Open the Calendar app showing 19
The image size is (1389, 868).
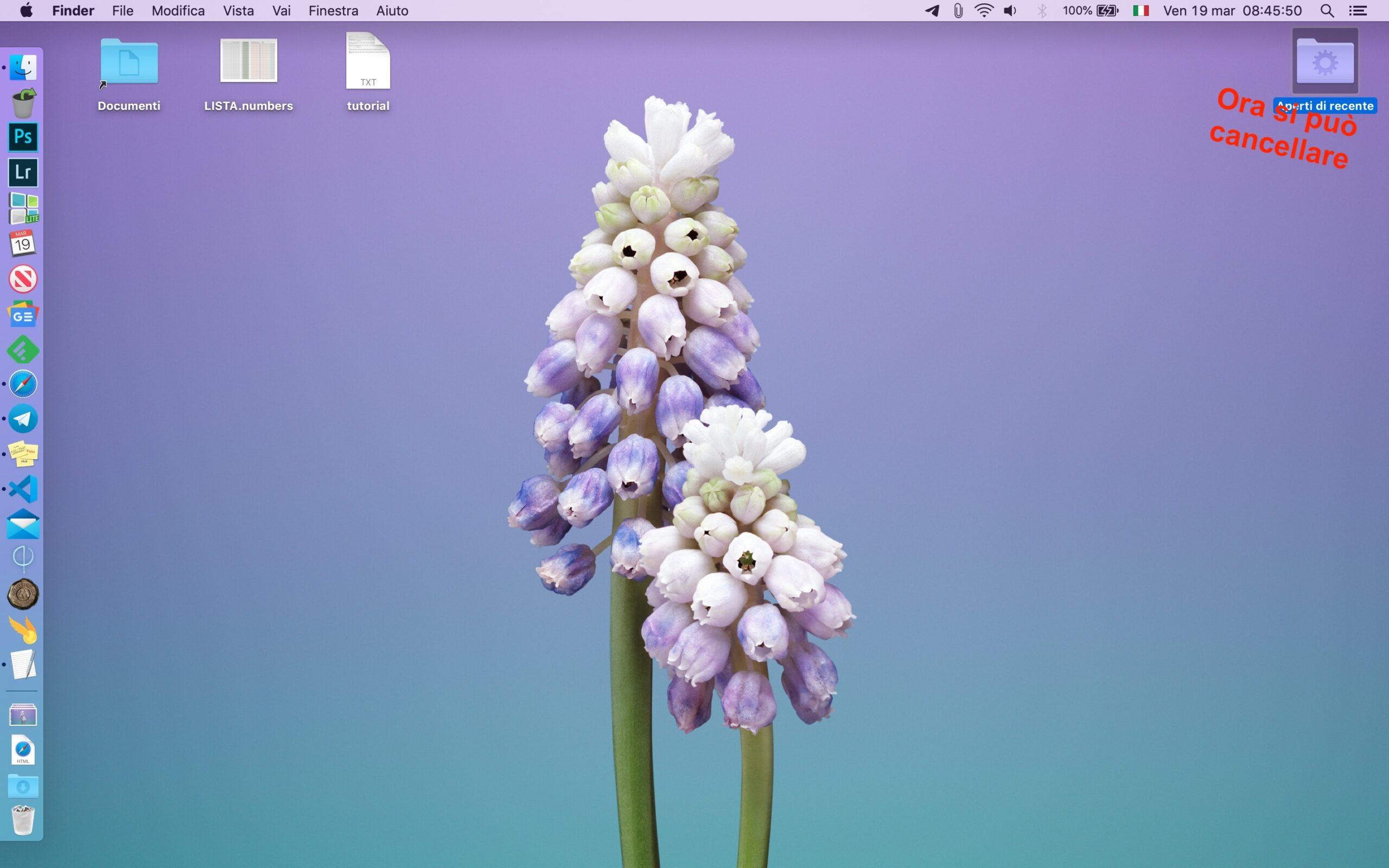click(23, 244)
